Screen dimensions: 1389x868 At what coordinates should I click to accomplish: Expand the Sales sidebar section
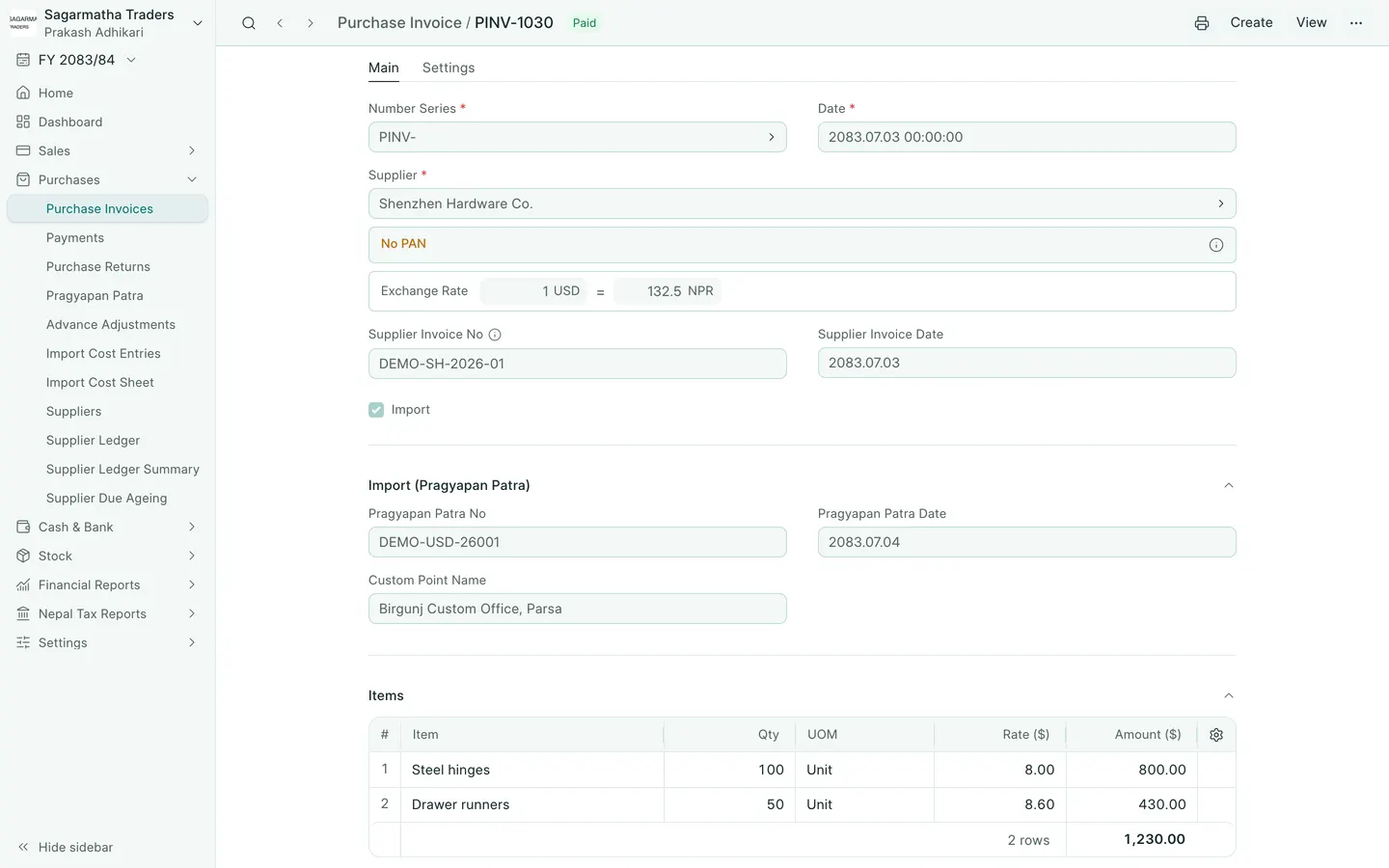click(192, 150)
